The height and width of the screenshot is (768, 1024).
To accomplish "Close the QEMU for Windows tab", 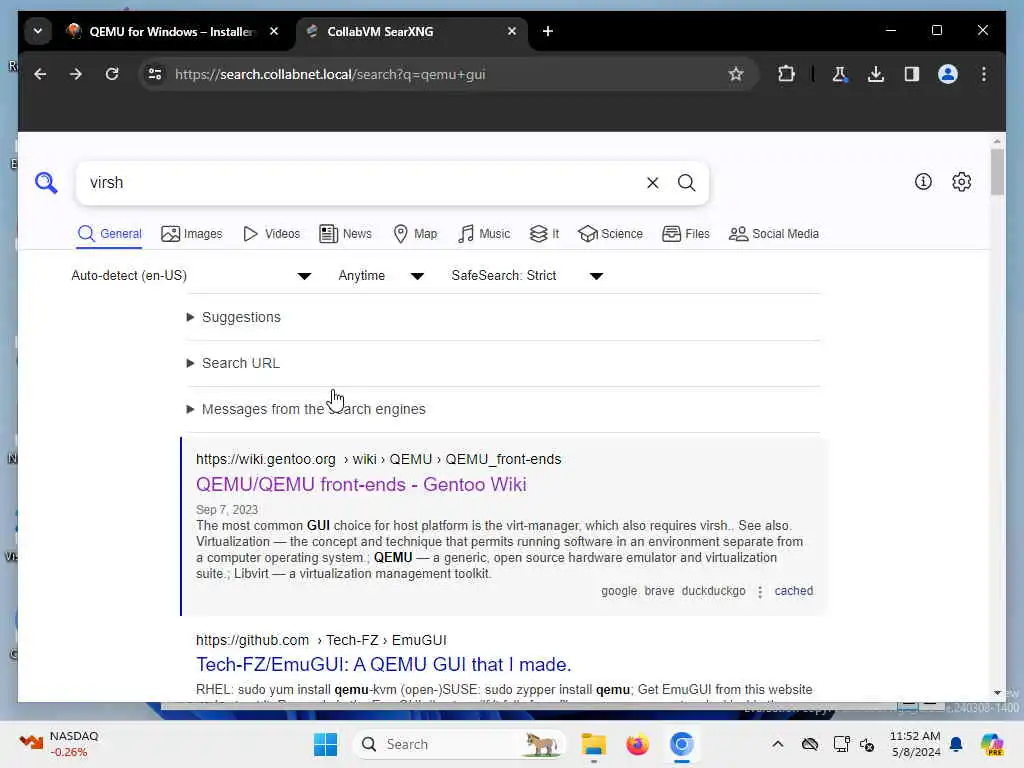I will [274, 31].
